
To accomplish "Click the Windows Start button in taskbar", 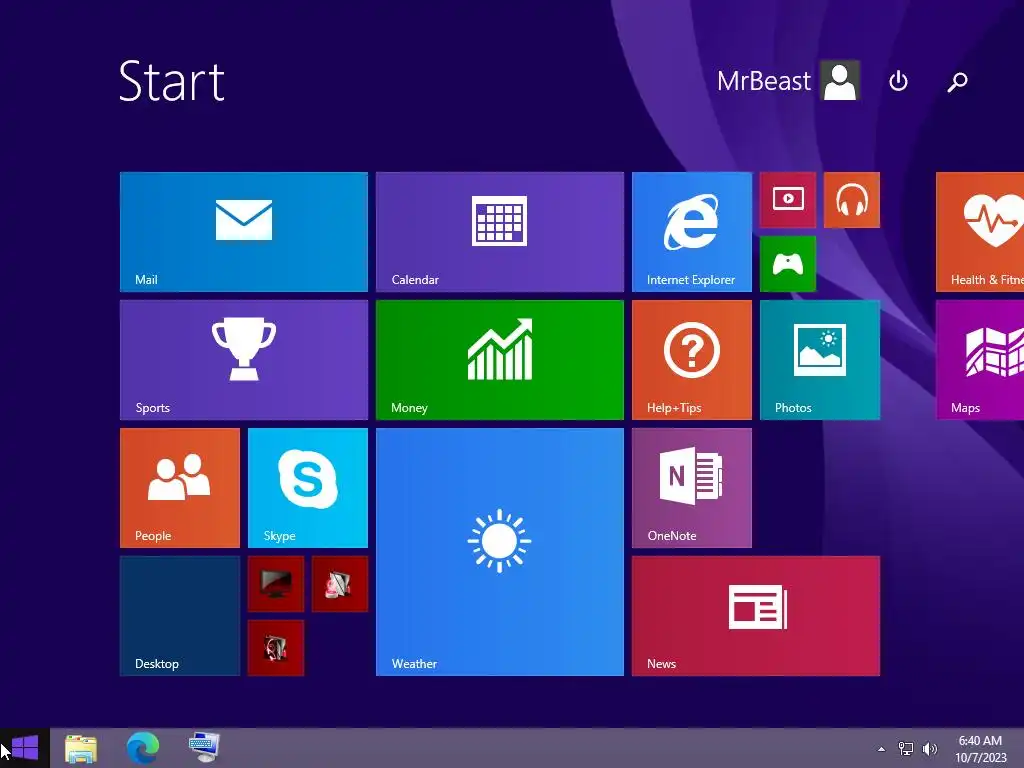I will tap(25, 748).
